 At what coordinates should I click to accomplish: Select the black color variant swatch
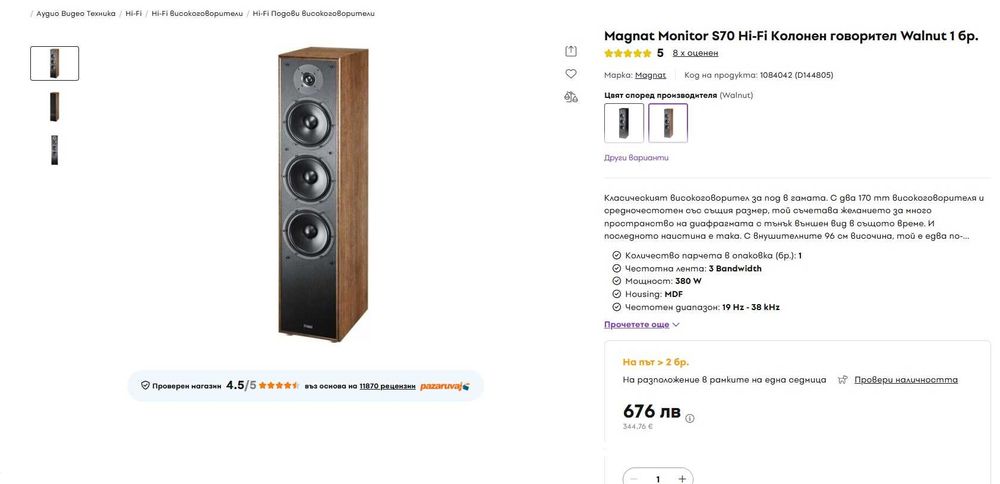coord(624,123)
